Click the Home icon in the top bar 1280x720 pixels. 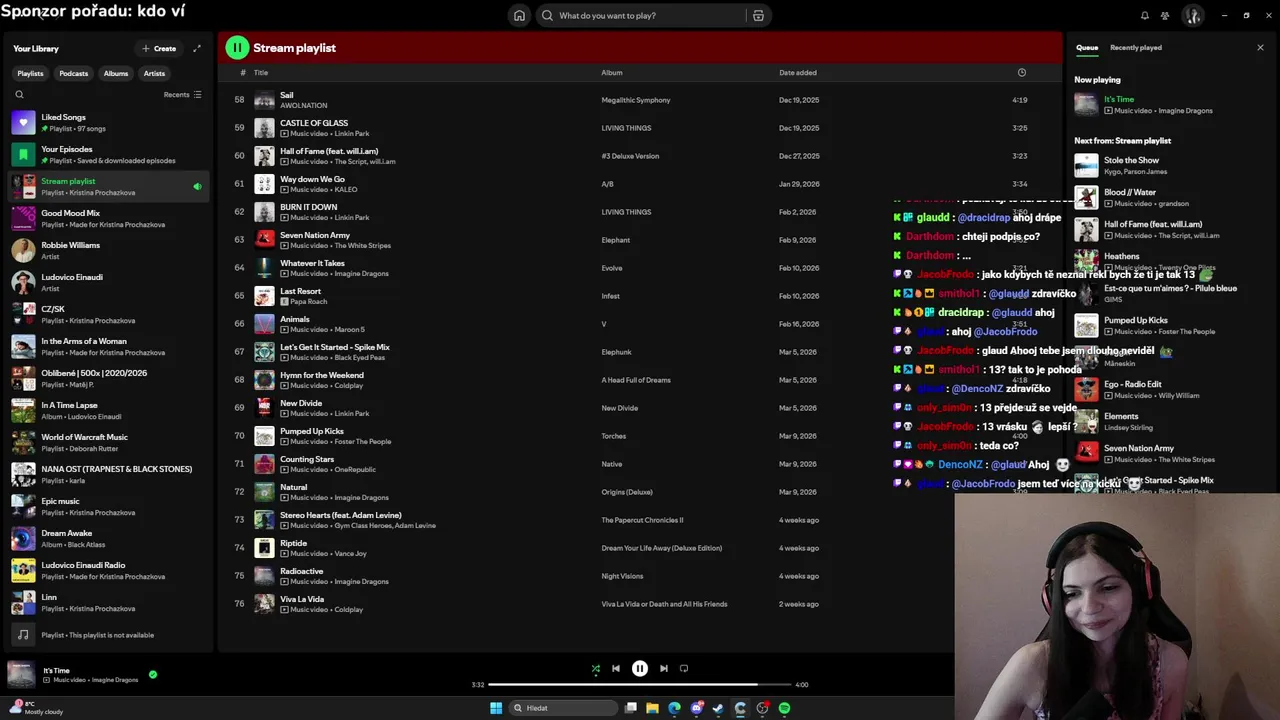[519, 15]
